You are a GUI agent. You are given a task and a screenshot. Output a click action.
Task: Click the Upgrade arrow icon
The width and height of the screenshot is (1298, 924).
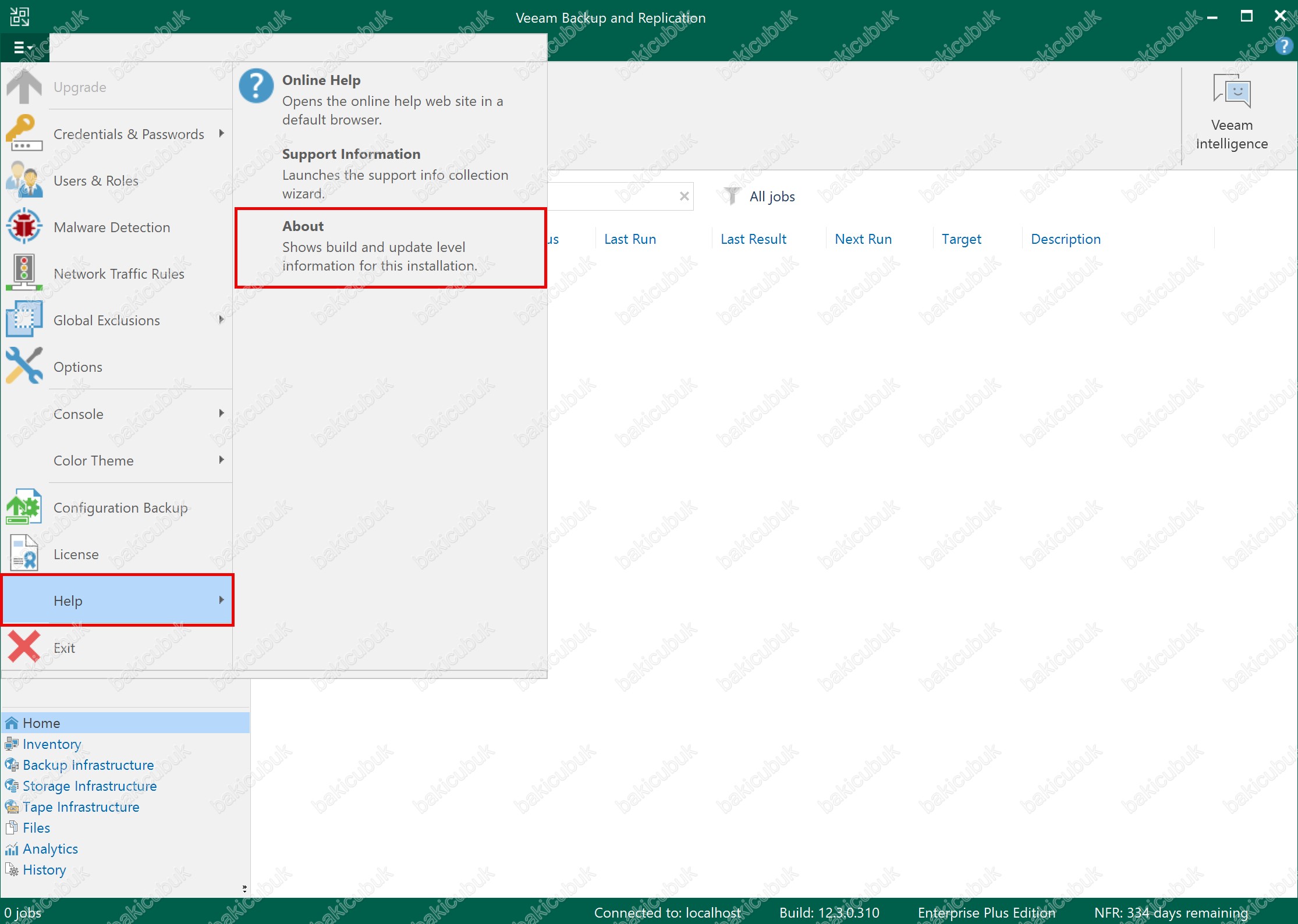pyautogui.click(x=24, y=87)
